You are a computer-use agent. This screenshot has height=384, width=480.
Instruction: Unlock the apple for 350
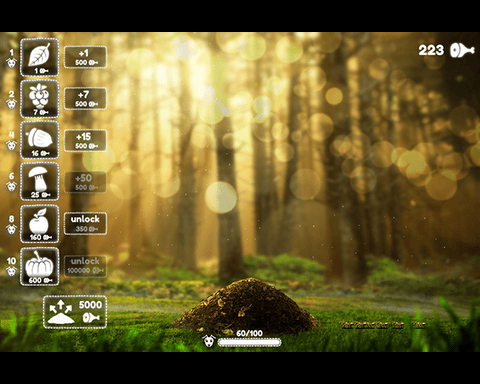click(x=85, y=223)
